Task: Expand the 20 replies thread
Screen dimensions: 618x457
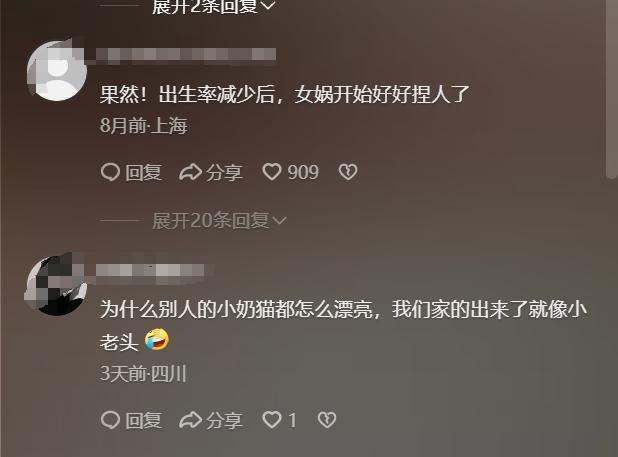Action: (219, 221)
